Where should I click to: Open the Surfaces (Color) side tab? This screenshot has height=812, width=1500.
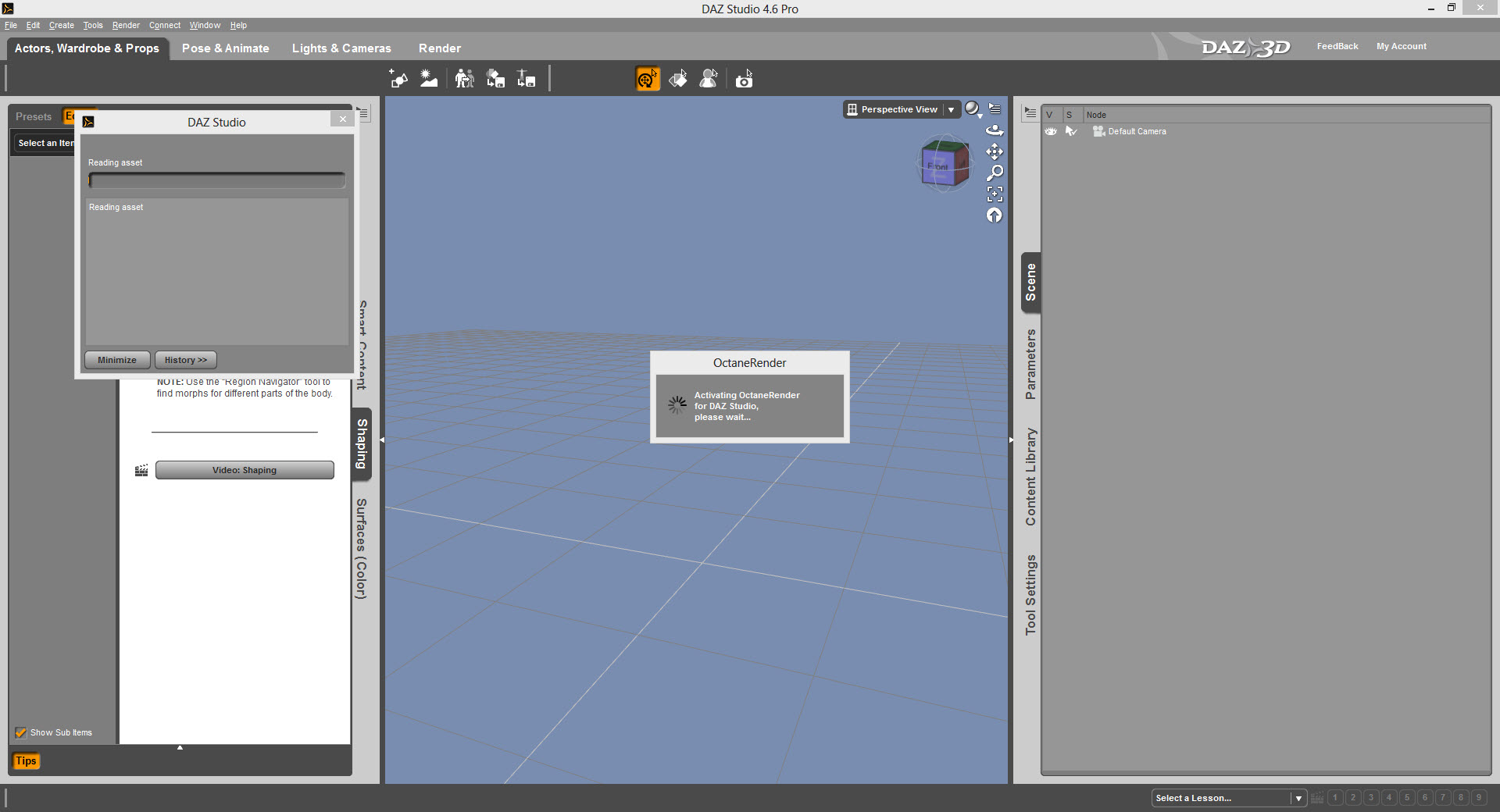point(362,549)
